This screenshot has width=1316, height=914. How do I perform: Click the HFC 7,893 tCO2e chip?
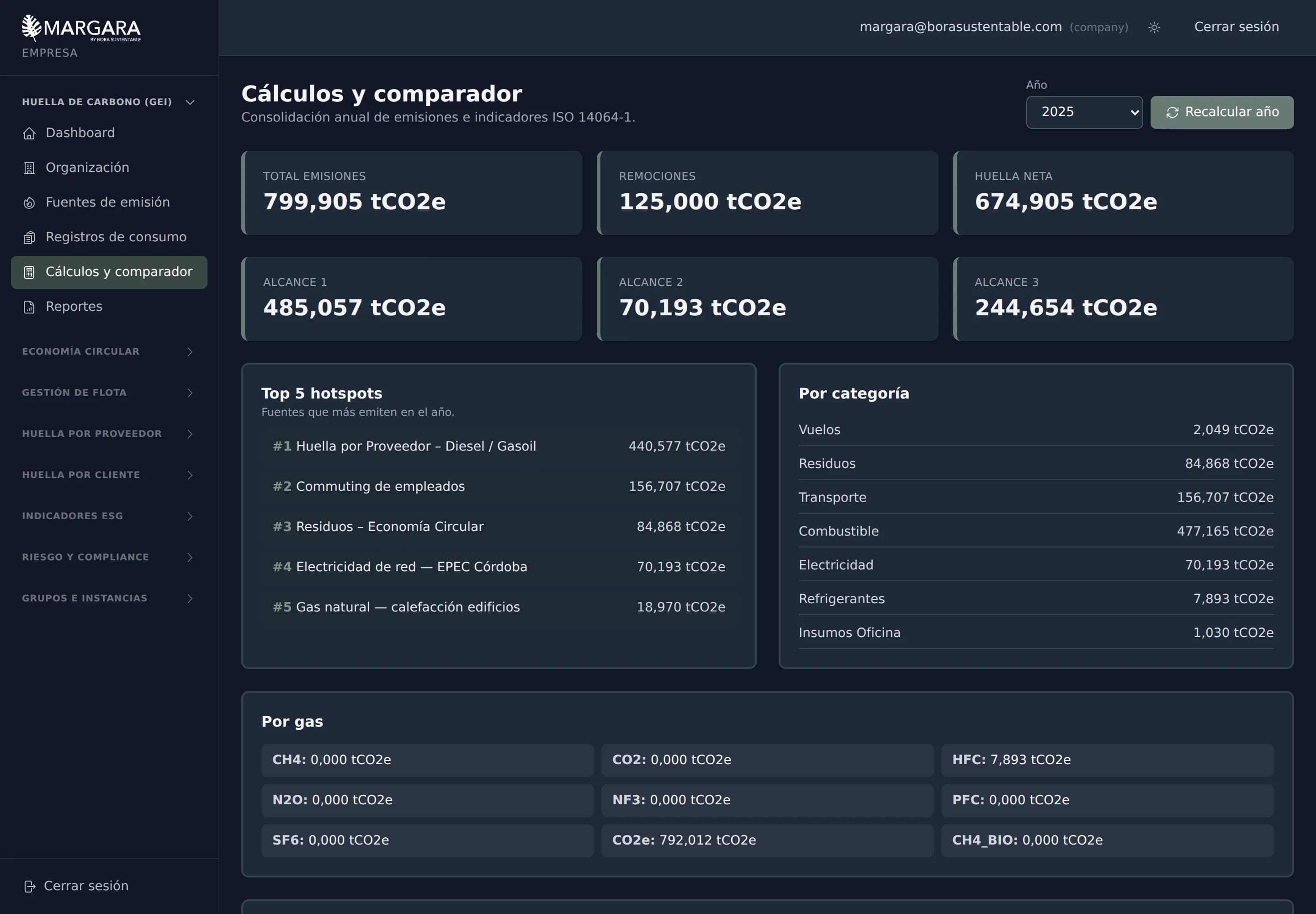[x=1107, y=760]
